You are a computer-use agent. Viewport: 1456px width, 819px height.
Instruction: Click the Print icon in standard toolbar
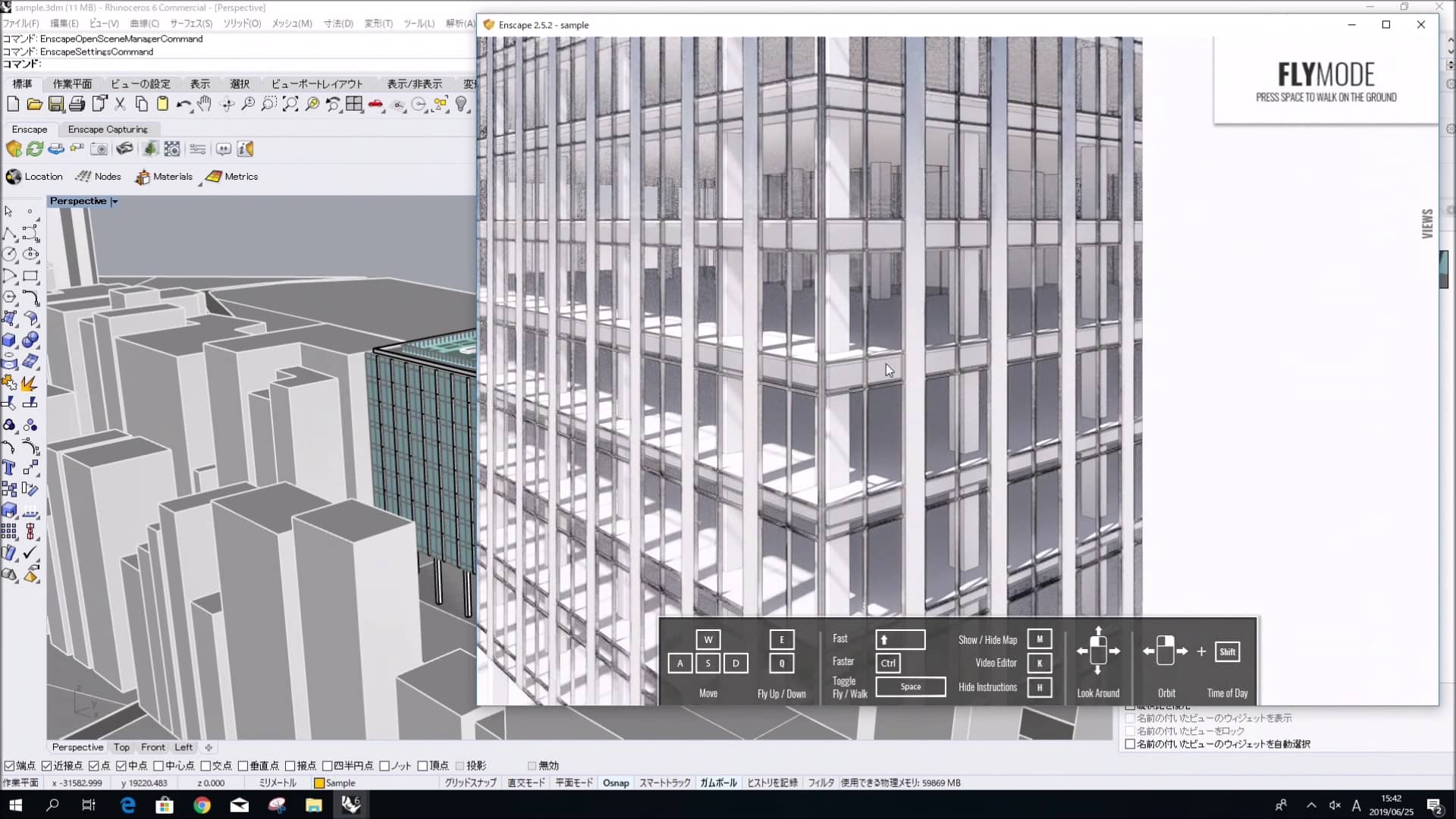pyautogui.click(x=77, y=105)
